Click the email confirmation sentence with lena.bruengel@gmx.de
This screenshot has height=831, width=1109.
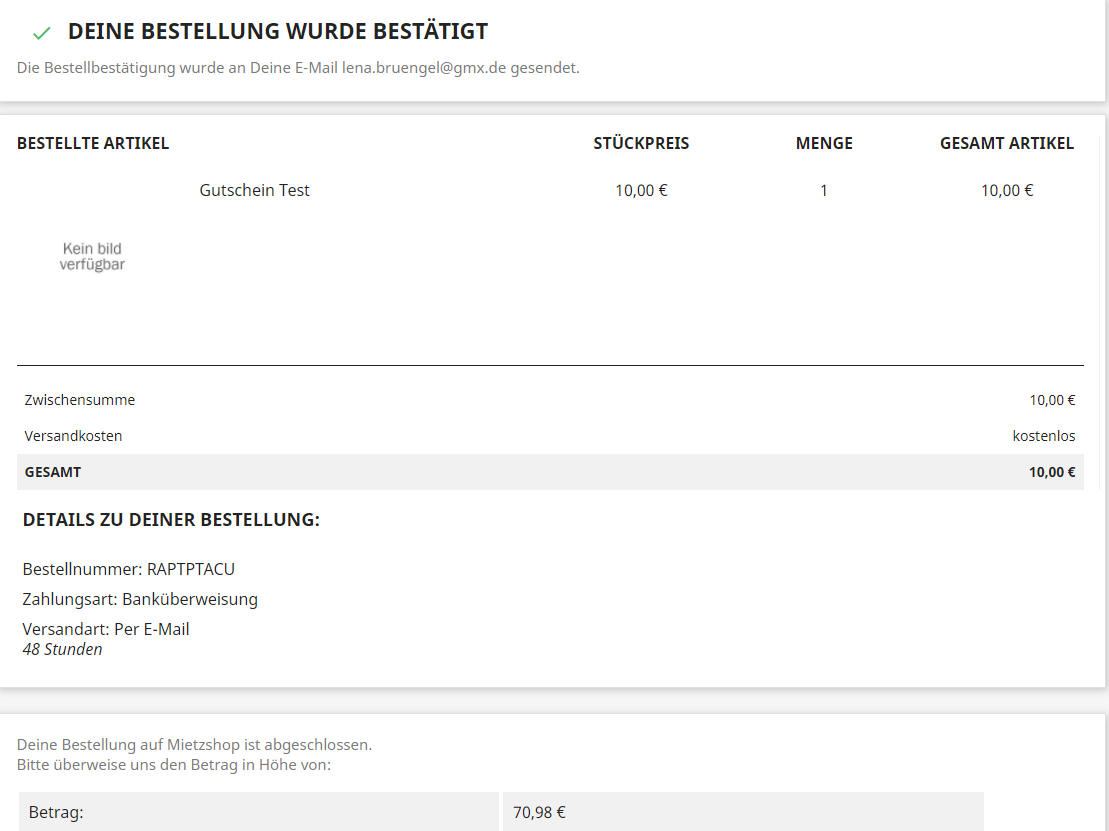(298, 68)
